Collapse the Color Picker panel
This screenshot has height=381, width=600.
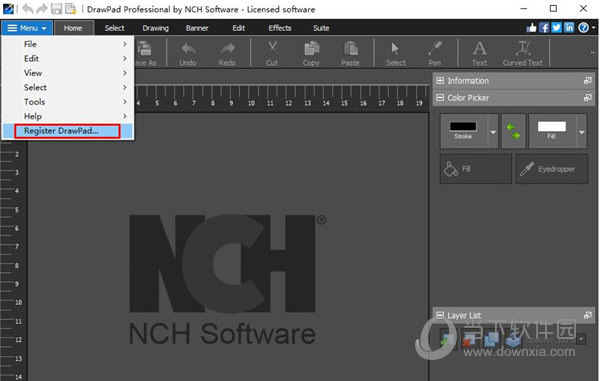(x=440, y=98)
